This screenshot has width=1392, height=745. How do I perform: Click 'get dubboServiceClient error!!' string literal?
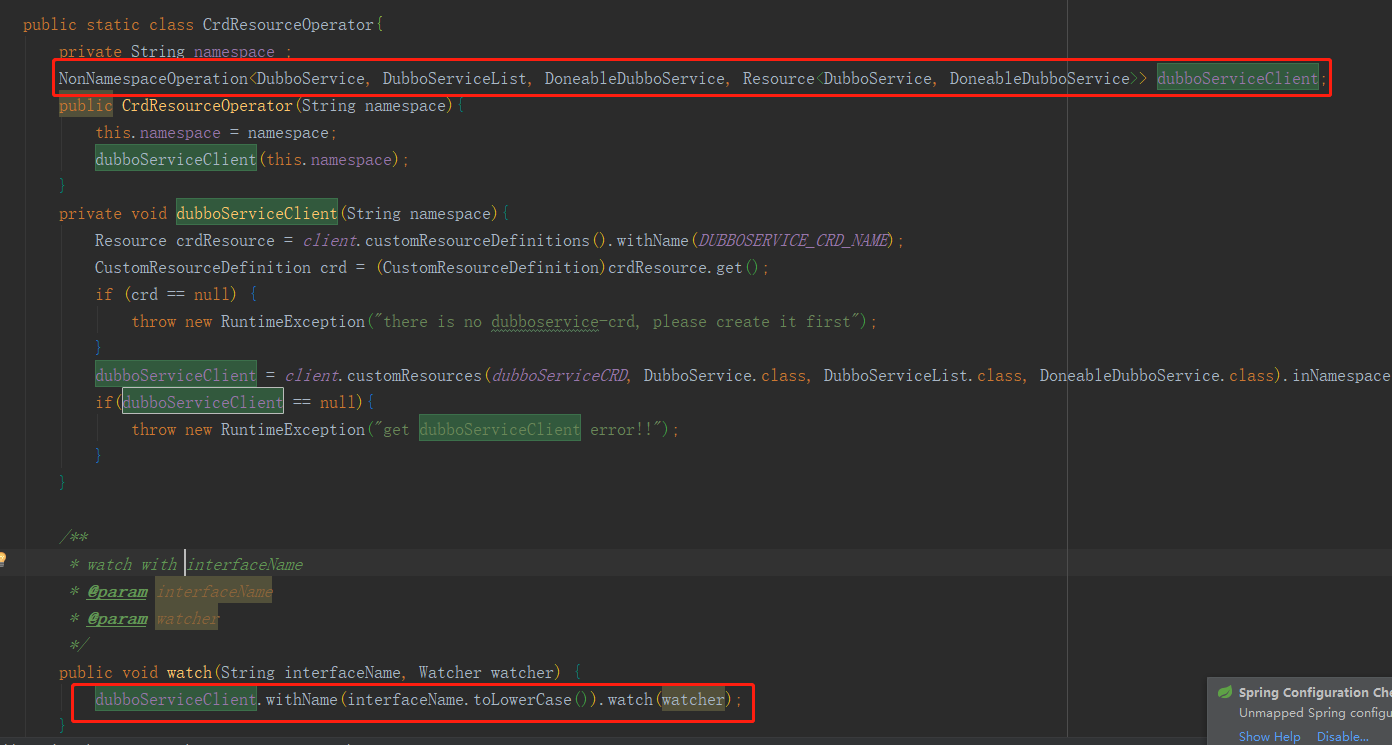[x=517, y=429]
